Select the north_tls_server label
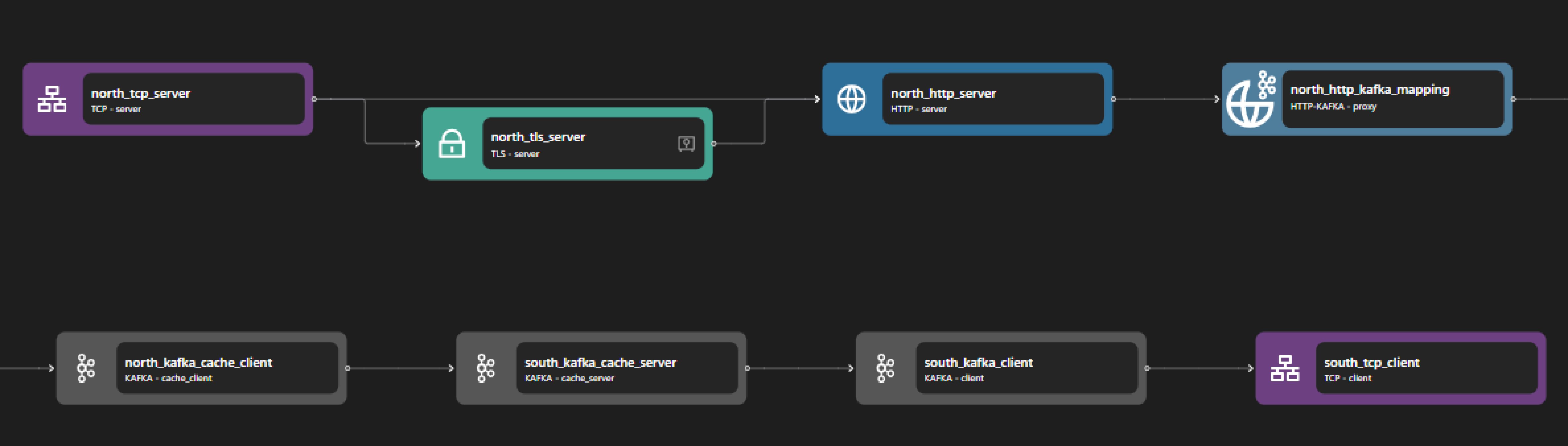1568x446 pixels. click(x=538, y=137)
